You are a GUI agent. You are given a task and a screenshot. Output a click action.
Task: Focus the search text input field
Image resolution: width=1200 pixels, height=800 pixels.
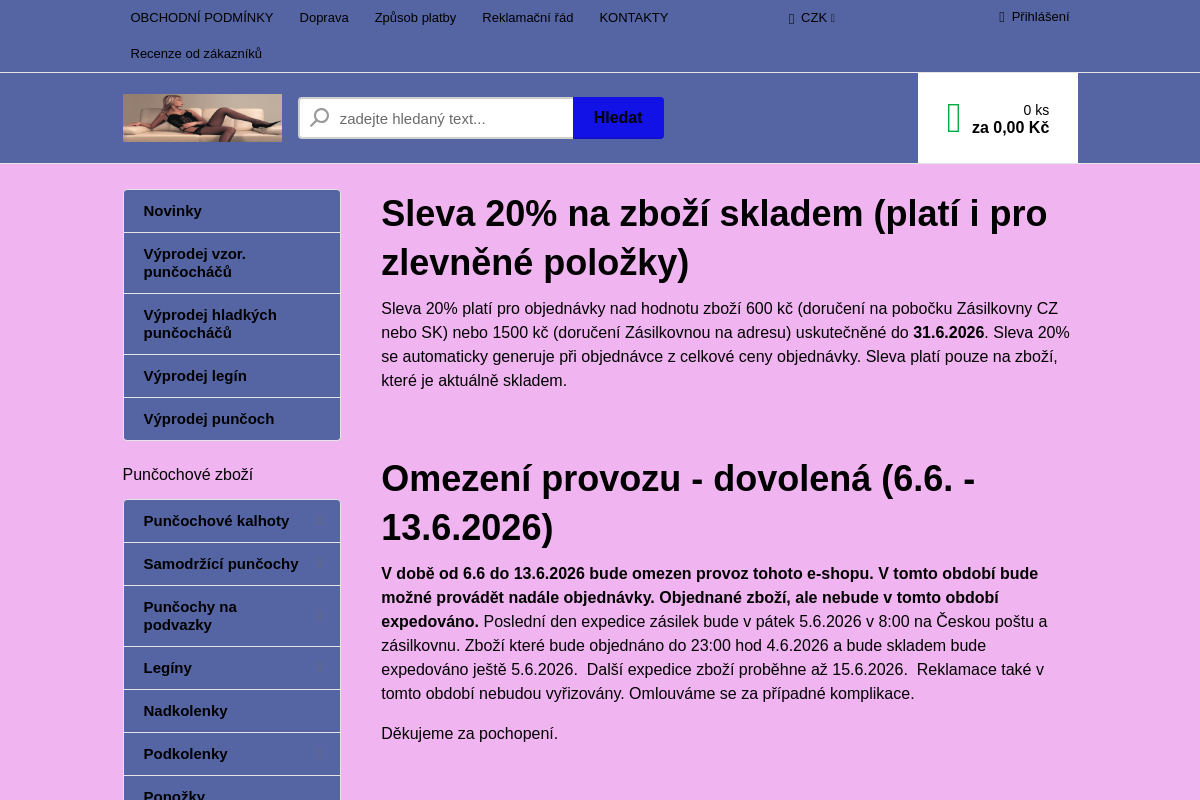pos(436,118)
